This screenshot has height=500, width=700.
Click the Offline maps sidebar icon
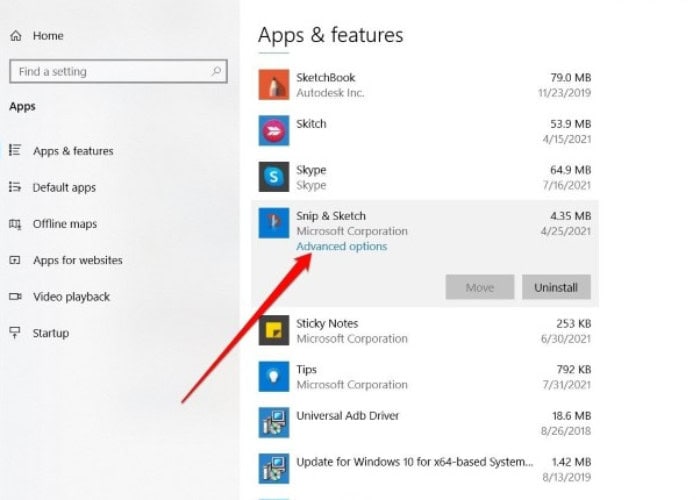15,224
